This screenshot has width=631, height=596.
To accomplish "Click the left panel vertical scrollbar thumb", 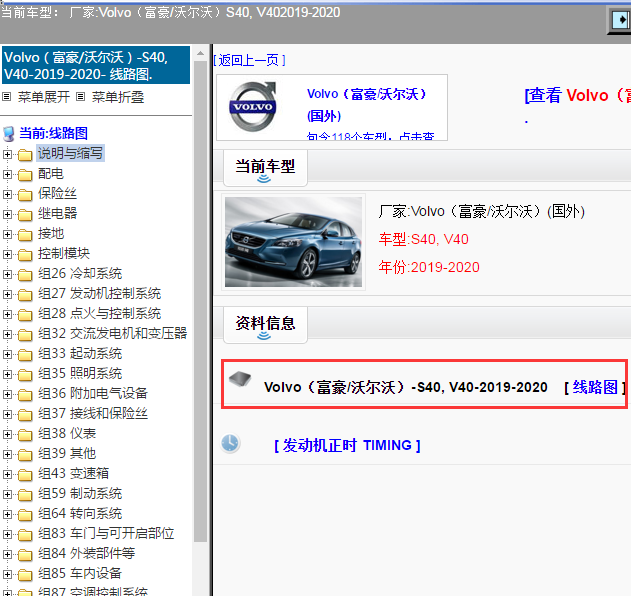I will tap(200, 302).
